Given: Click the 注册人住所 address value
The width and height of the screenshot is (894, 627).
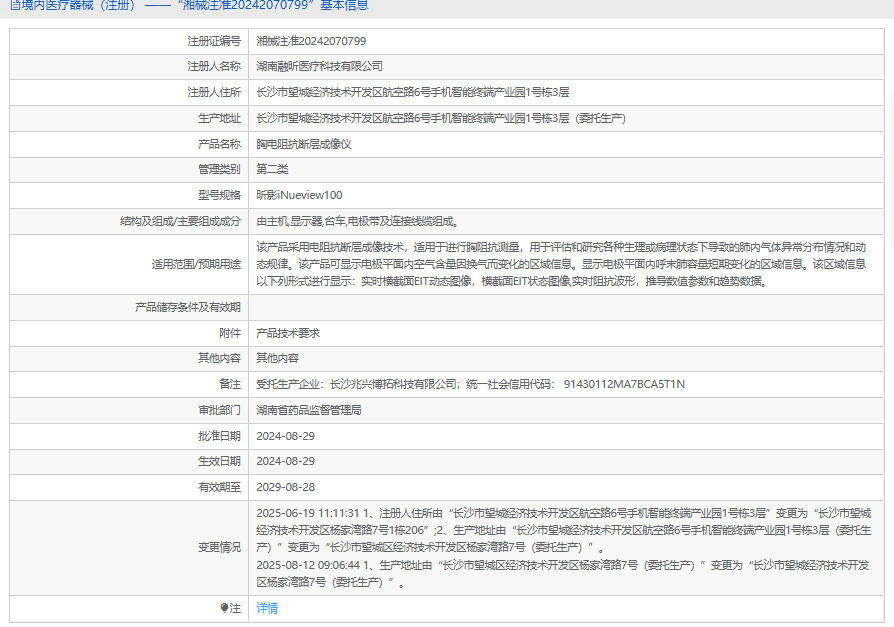Looking at the screenshot, I should coord(413,92).
